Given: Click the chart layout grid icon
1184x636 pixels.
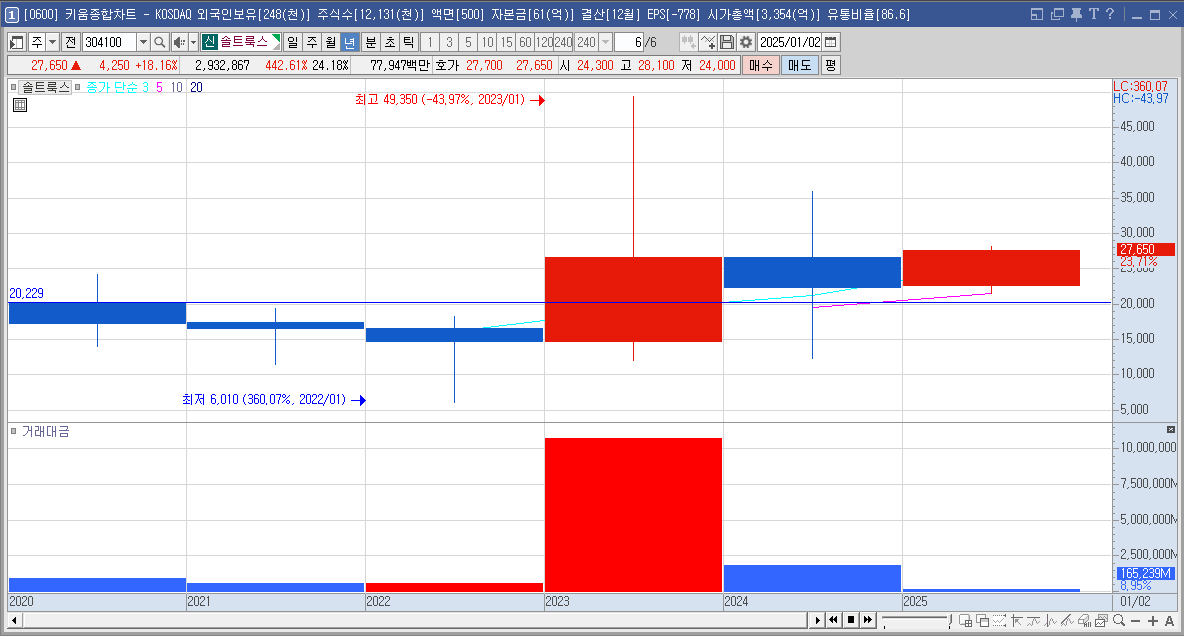Looking at the screenshot, I should click(x=965, y=621).
